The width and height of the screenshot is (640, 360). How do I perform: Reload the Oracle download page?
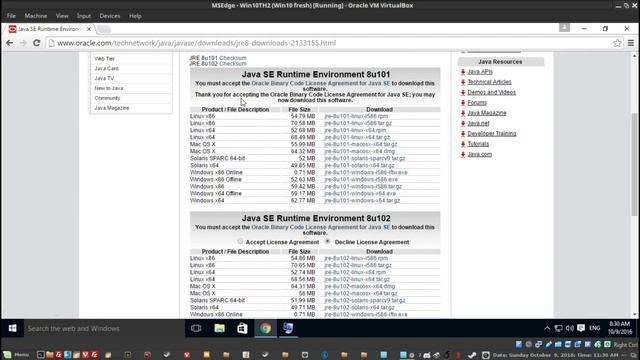pos(36,43)
